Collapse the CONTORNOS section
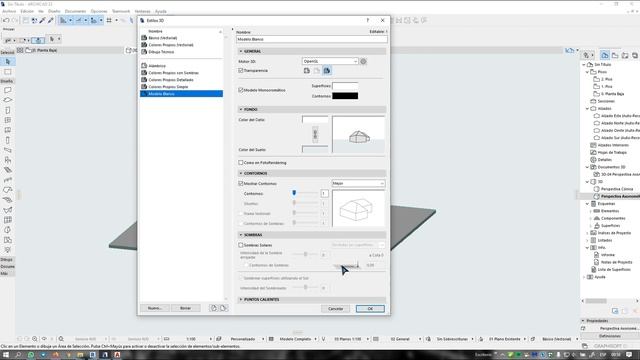 click(x=241, y=173)
